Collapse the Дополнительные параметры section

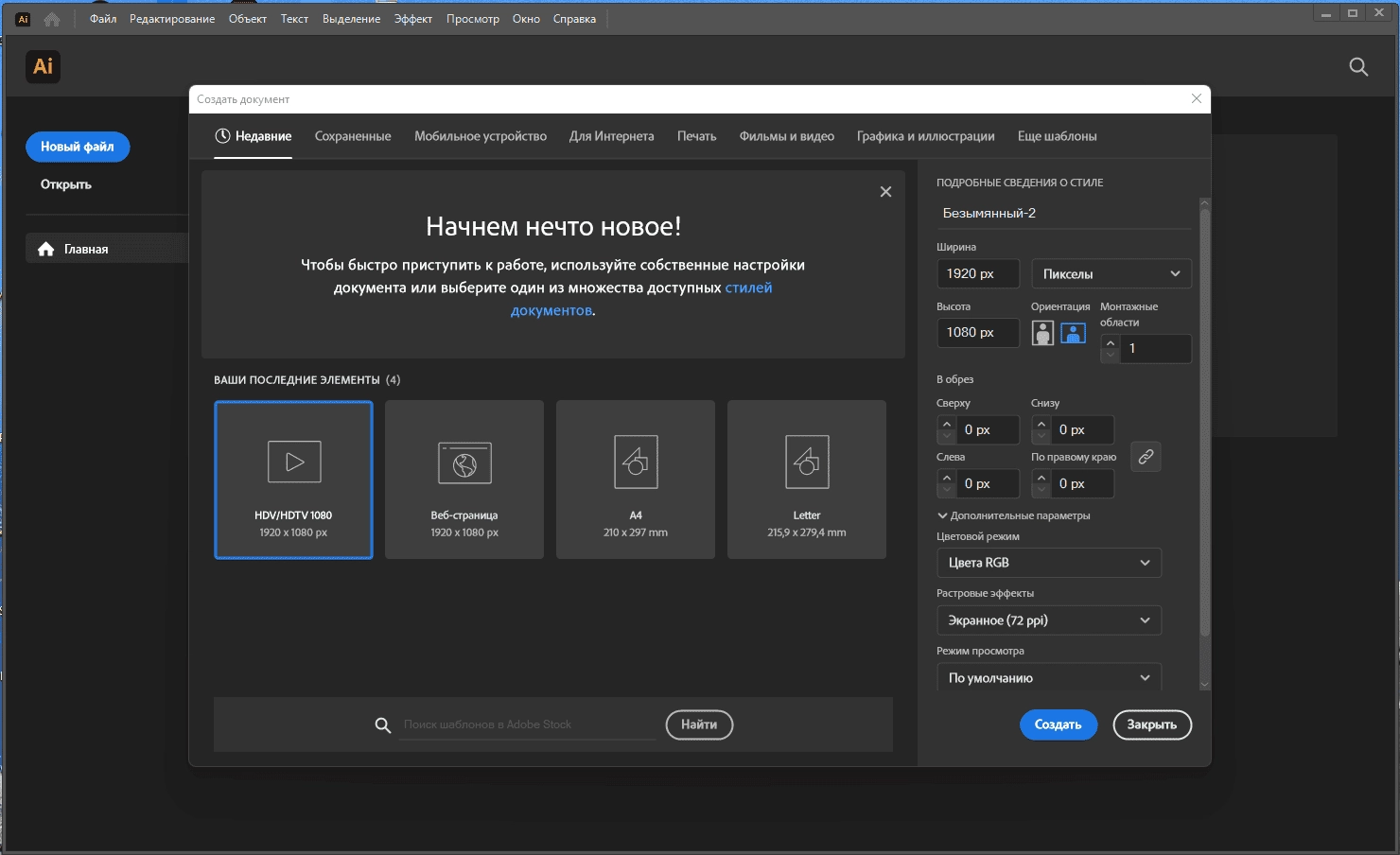coord(1013,515)
